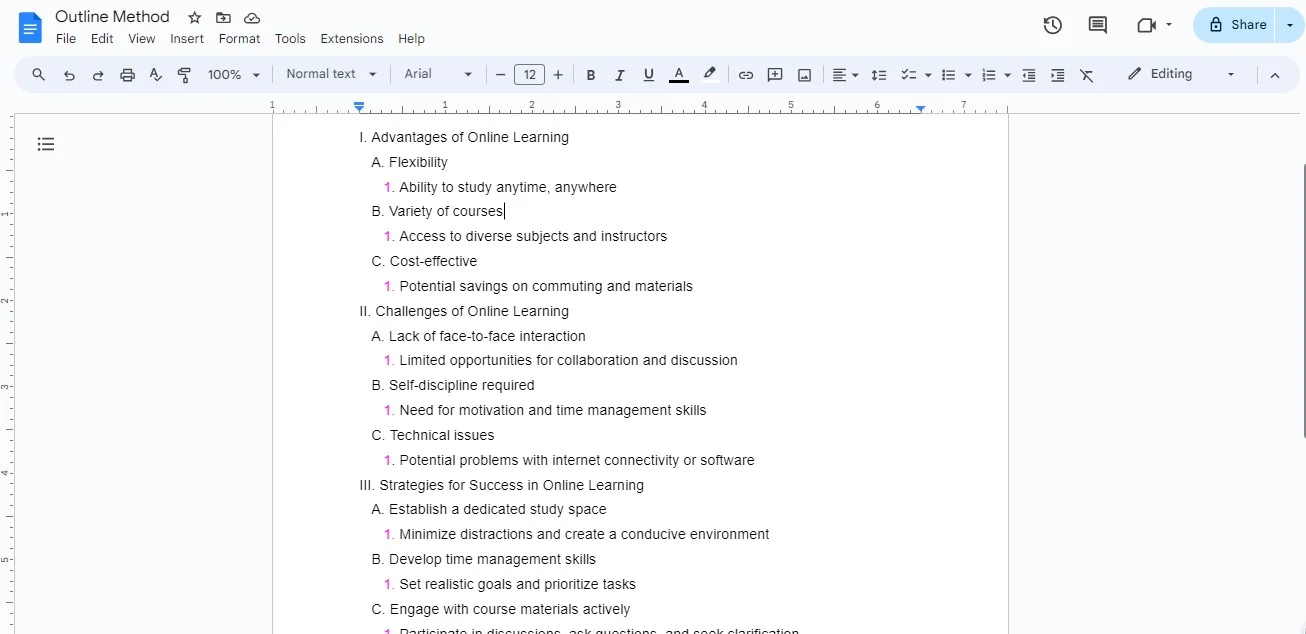Show the document outline icon
Viewport: 1306px width, 634px height.
pyautogui.click(x=46, y=144)
